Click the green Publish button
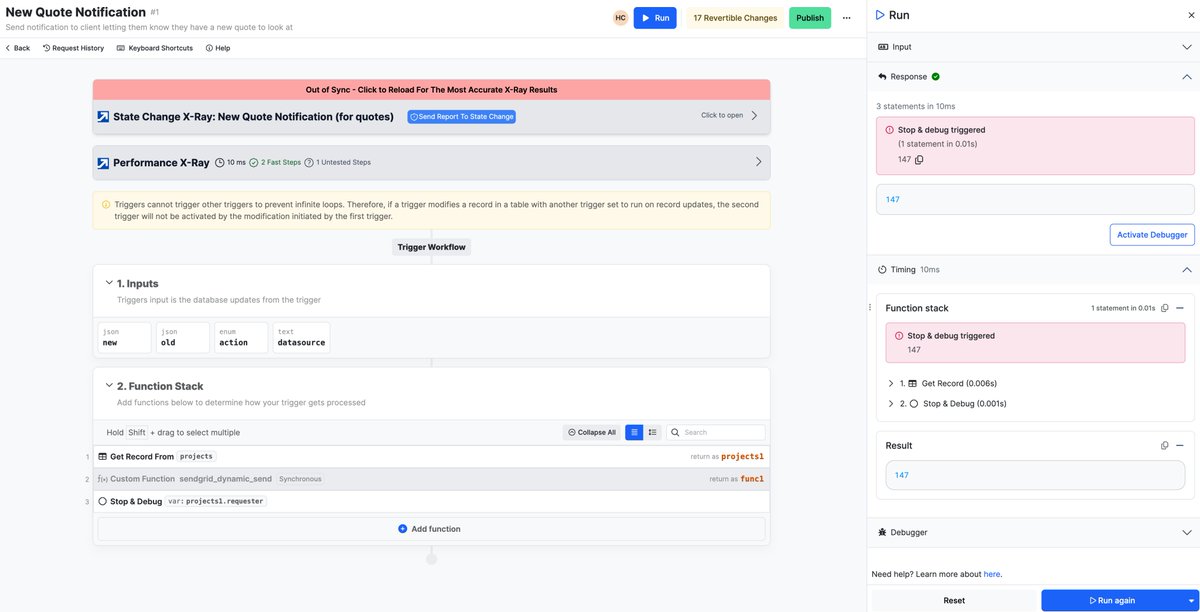 coord(810,18)
